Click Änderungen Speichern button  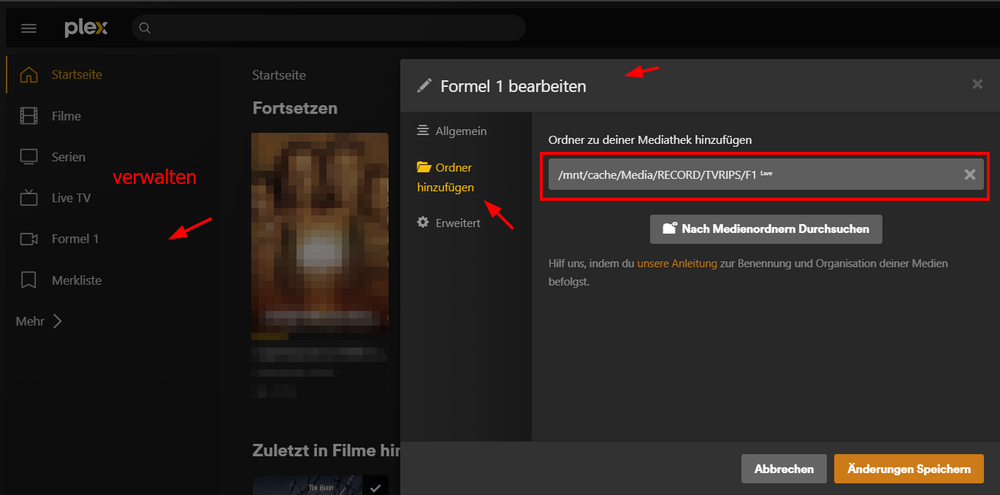(909, 469)
